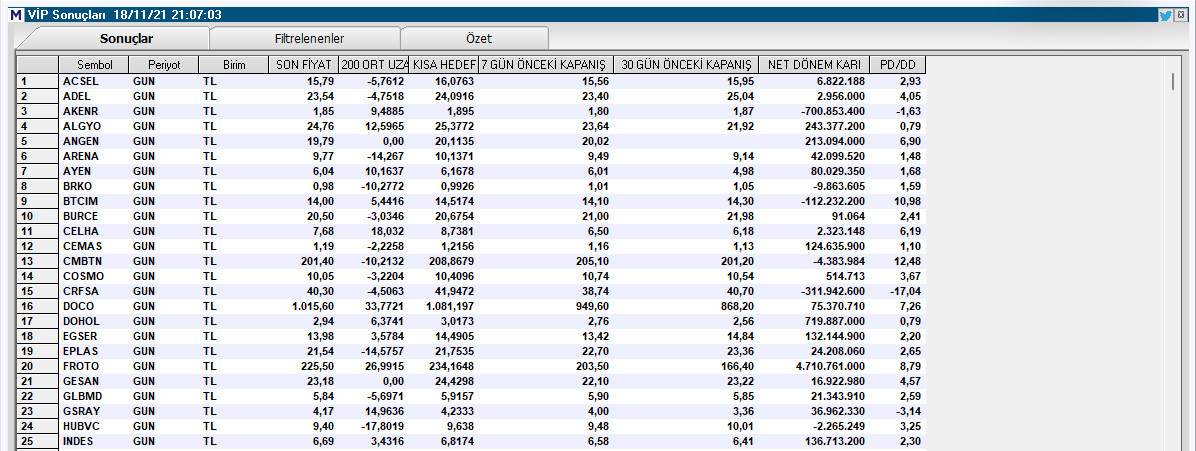Viewport: 1196px width, 451px height.
Task: Click FROTO's 7-day close 203,50
Action: (591, 366)
